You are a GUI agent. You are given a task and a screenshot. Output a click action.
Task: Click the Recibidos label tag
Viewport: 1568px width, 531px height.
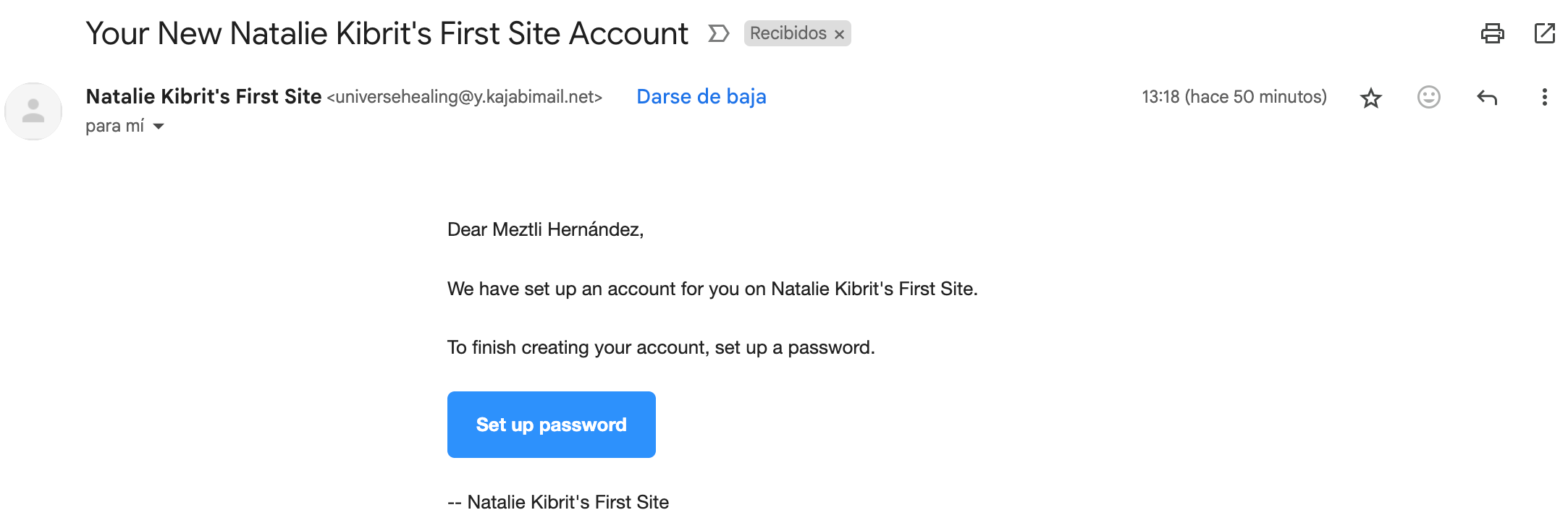tap(788, 33)
